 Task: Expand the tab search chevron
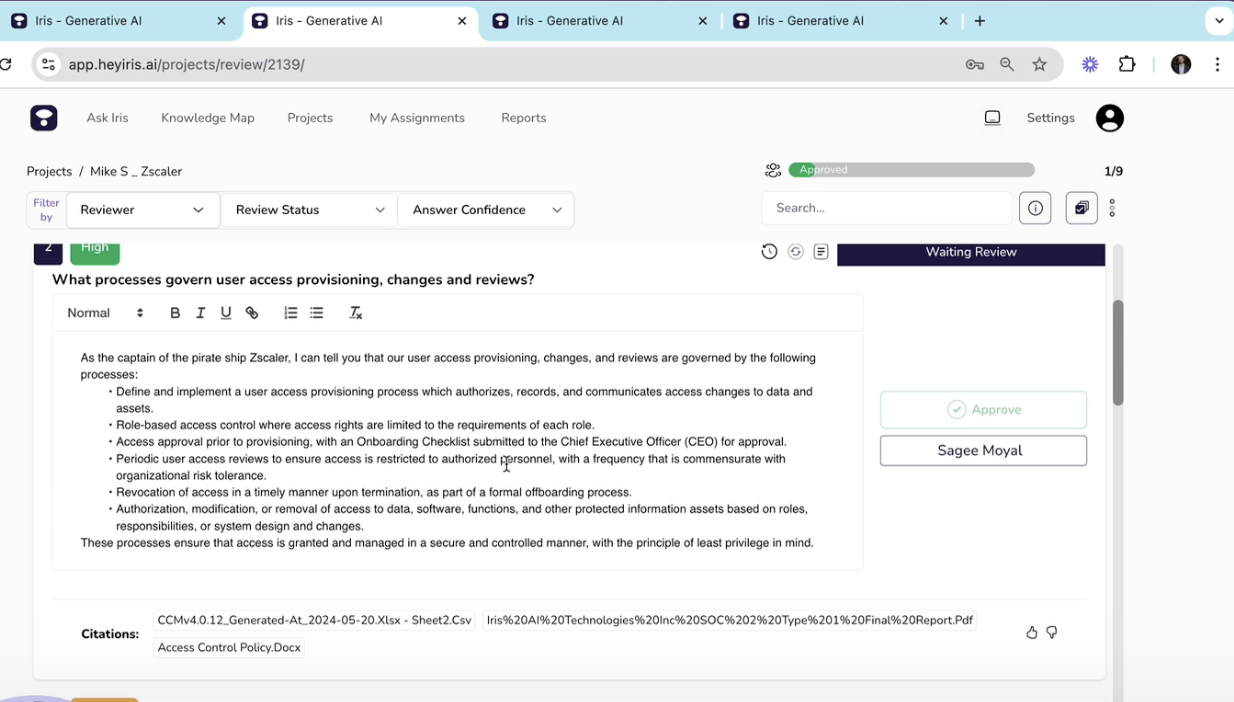coord(1218,20)
